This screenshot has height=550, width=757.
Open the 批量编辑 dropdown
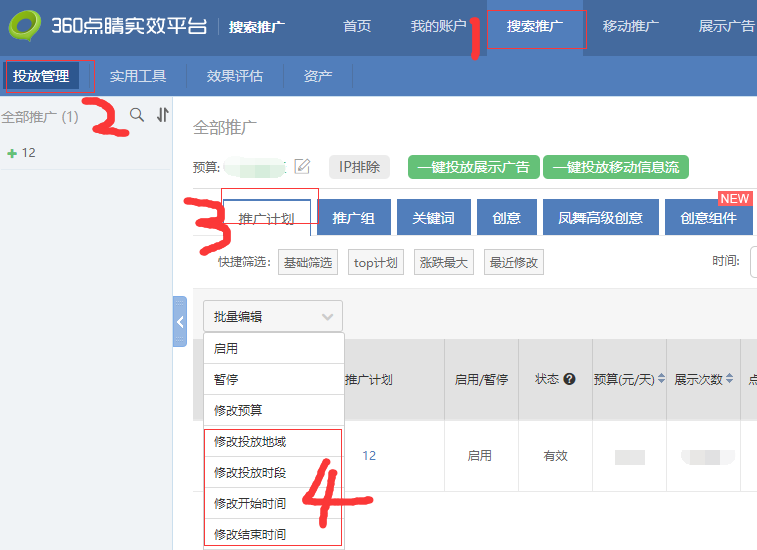click(273, 317)
